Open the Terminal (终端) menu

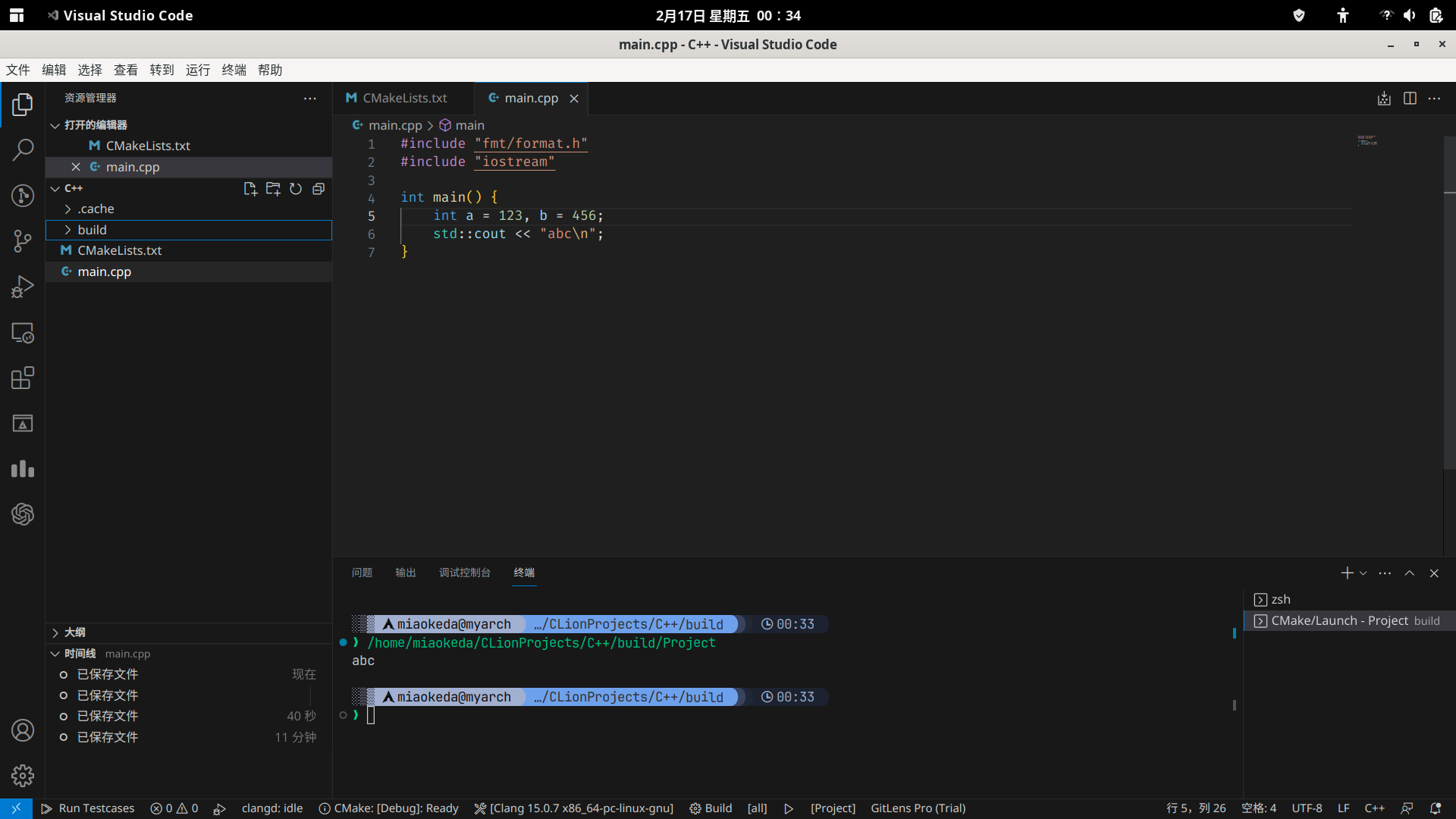pos(234,70)
